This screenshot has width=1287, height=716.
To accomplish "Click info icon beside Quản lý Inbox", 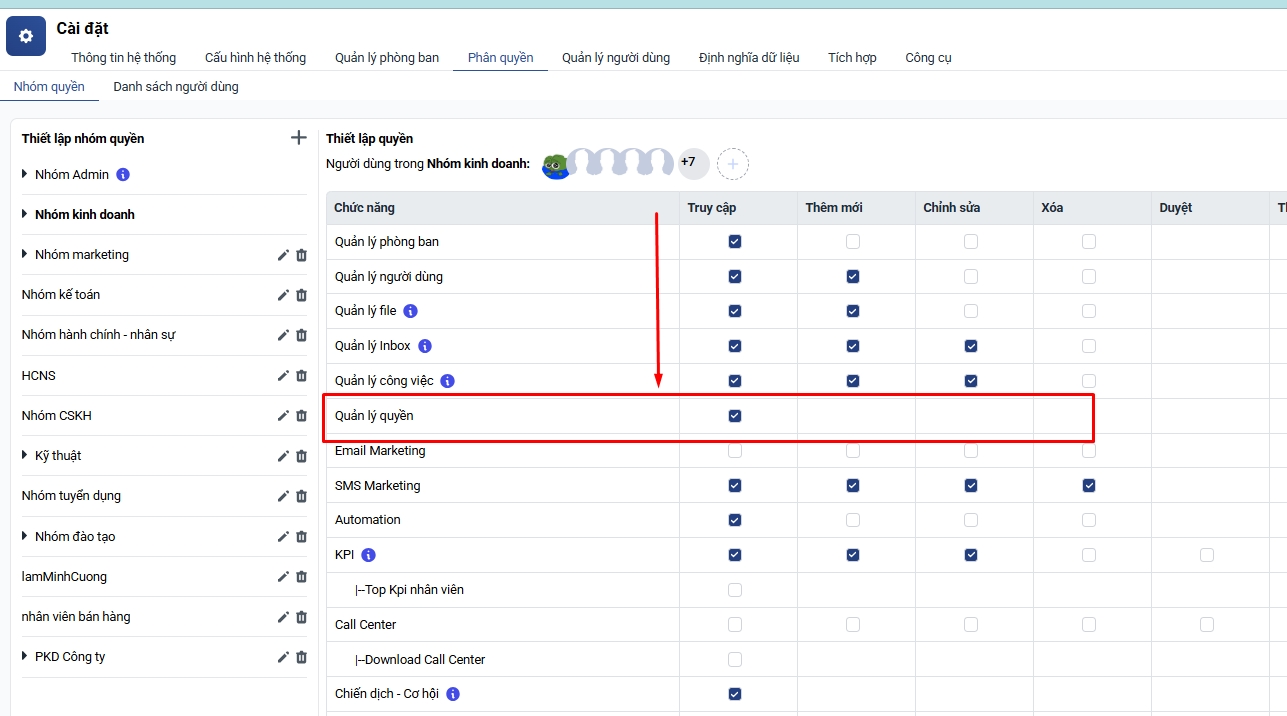I will coord(425,346).
